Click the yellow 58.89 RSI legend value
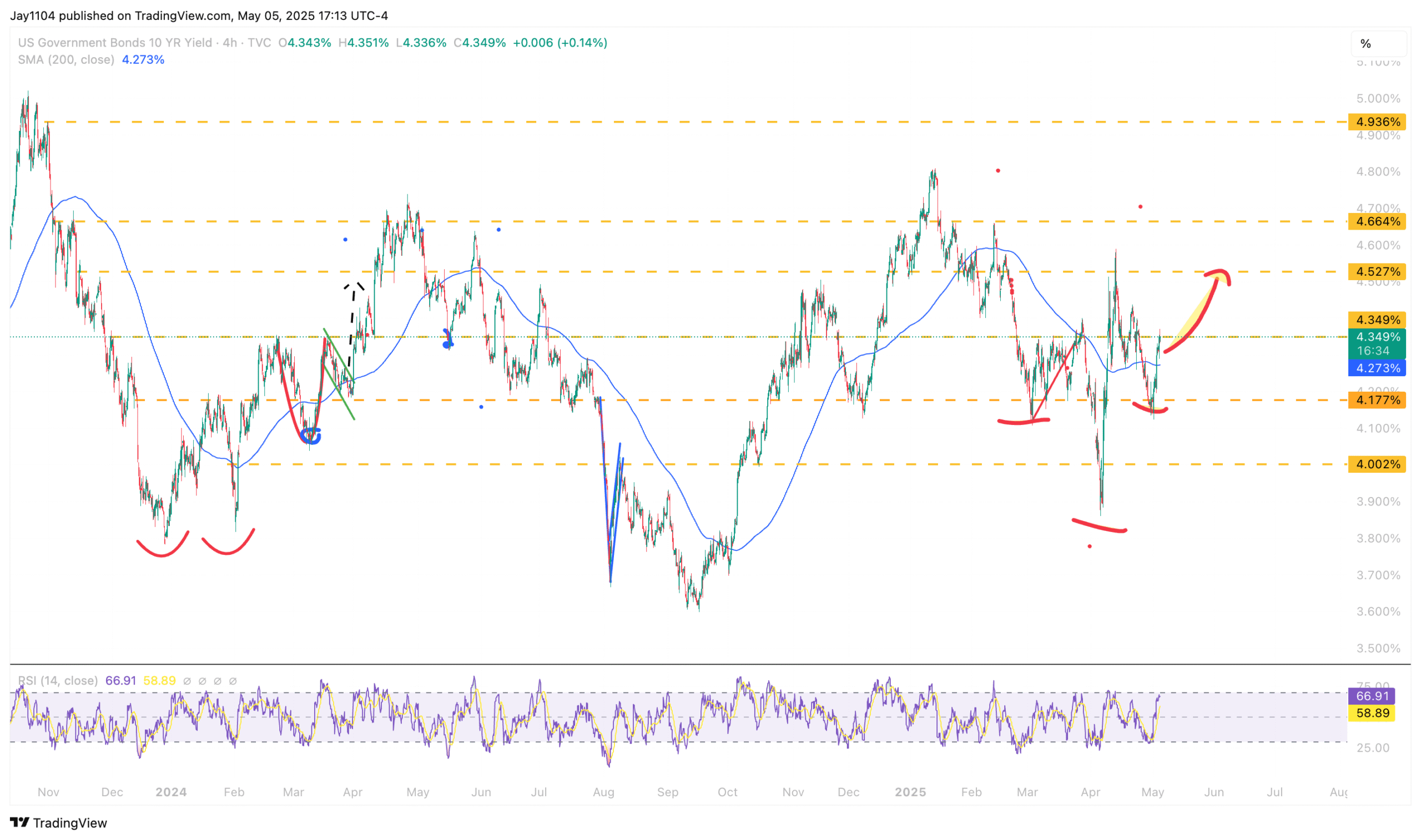The width and height of the screenshot is (1421, 840). (159, 680)
